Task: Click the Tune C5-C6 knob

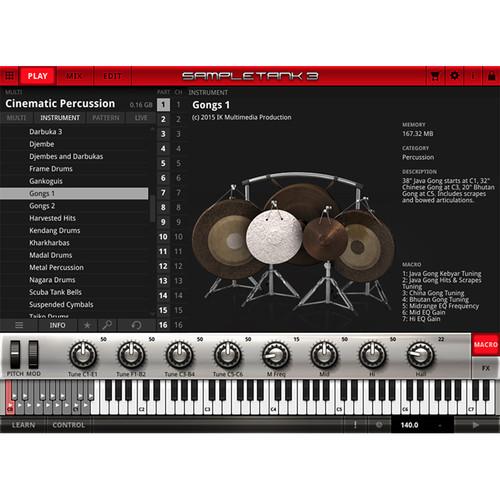Action: click(228, 355)
